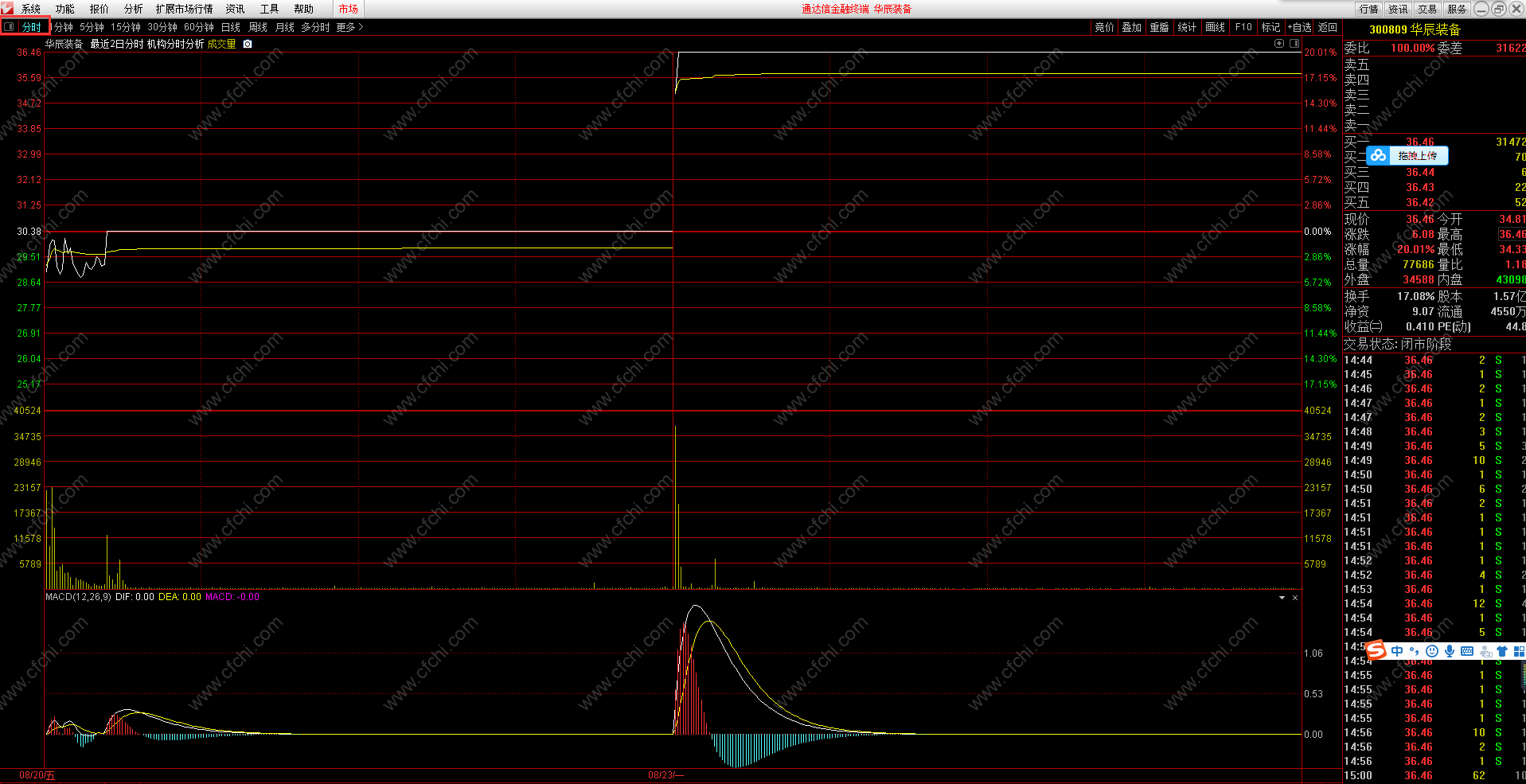Switch to 日线 daily chart
Screen dimensions: 1526x784
pyautogui.click(x=231, y=27)
